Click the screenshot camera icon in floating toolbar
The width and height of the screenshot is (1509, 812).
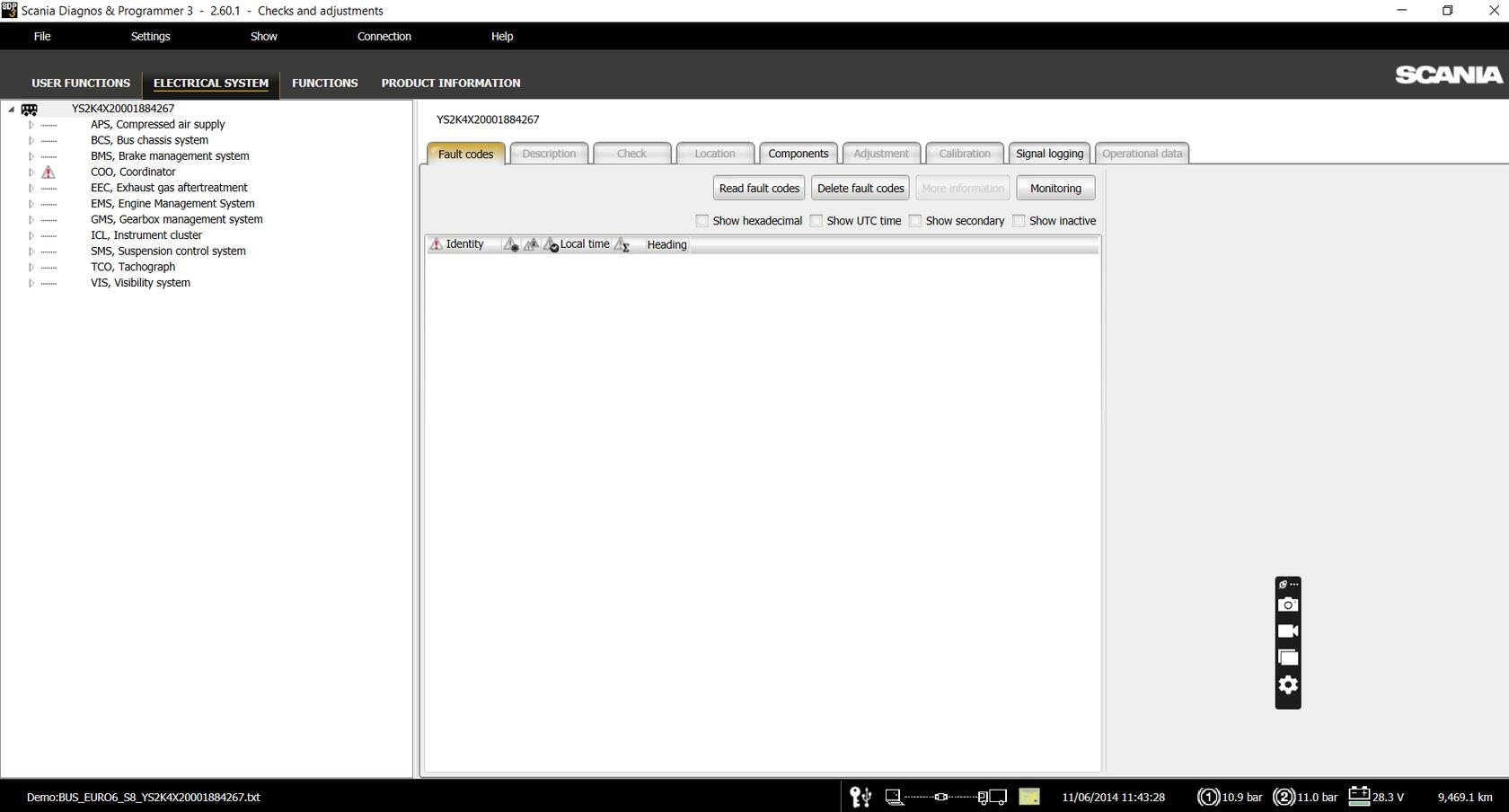click(x=1287, y=604)
